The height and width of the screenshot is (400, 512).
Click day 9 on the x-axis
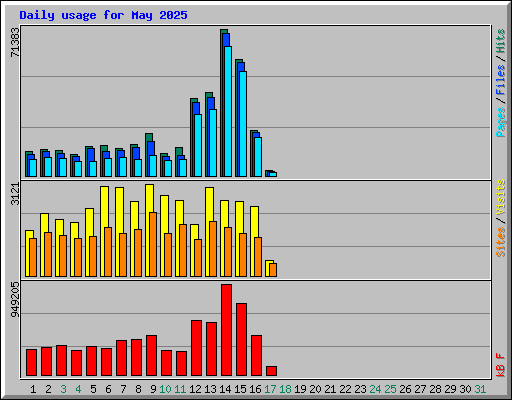pyautogui.click(x=153, y=389)
